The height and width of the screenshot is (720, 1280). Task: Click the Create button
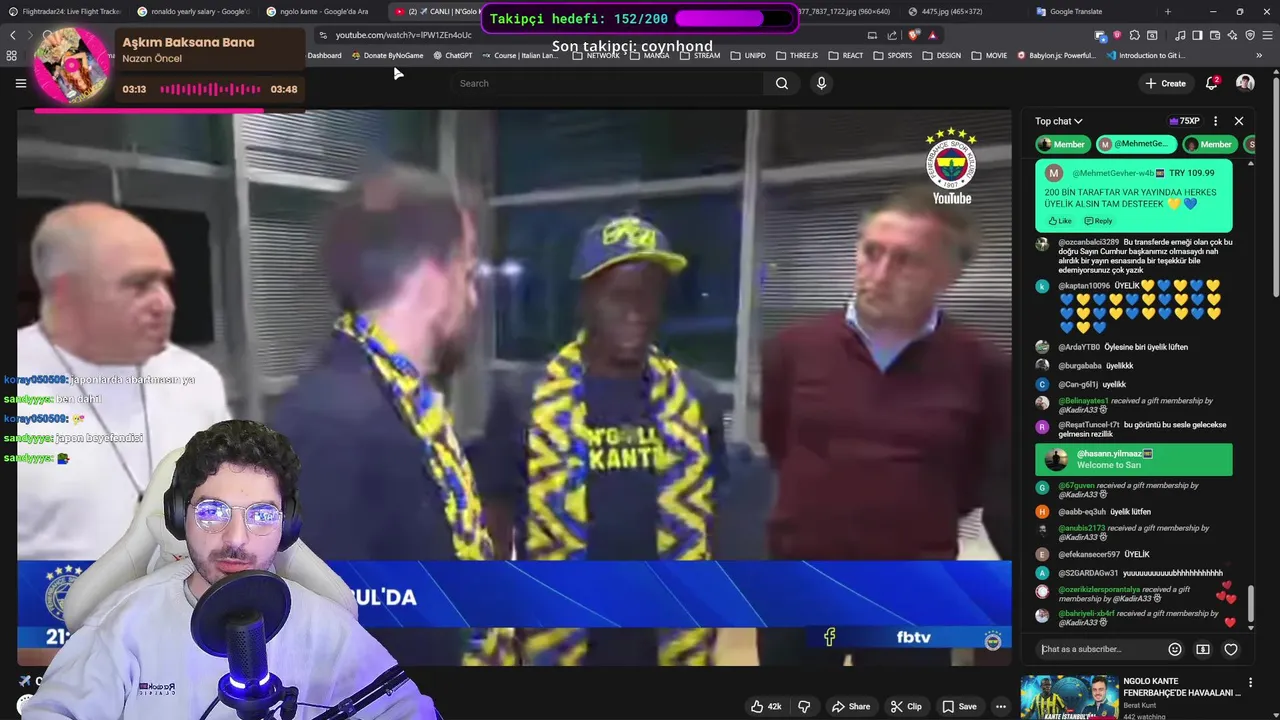click(1165, 83)
